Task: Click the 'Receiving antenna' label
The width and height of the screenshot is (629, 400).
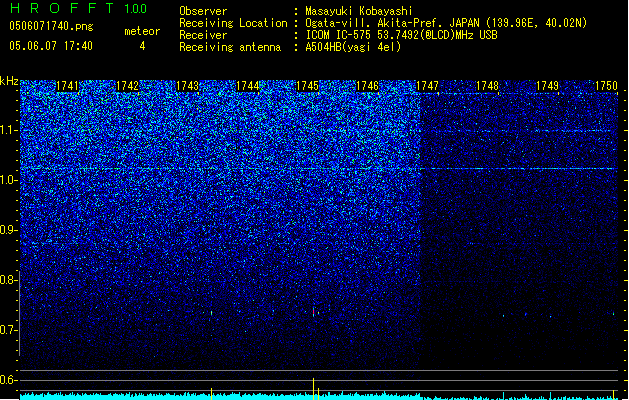Action: pos(230,47)
